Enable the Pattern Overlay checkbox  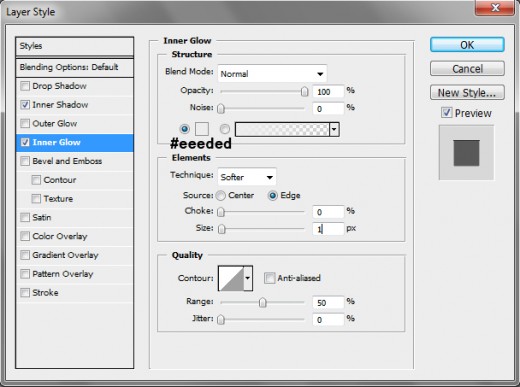pyautogui.click(x=25, y=274)
